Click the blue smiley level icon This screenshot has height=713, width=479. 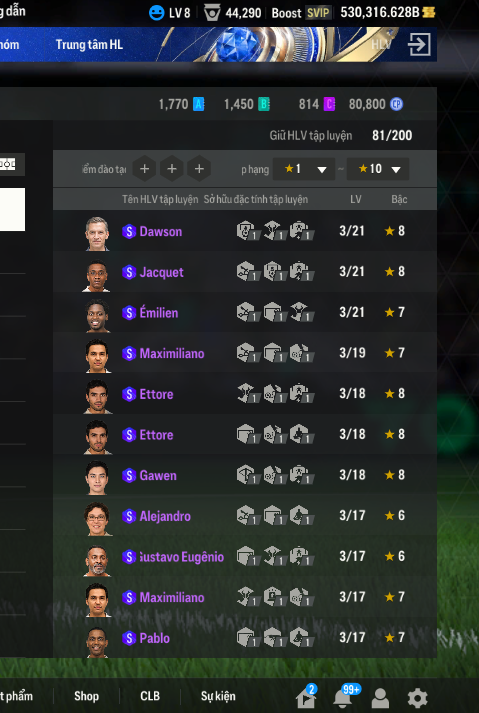click(156, 13)
